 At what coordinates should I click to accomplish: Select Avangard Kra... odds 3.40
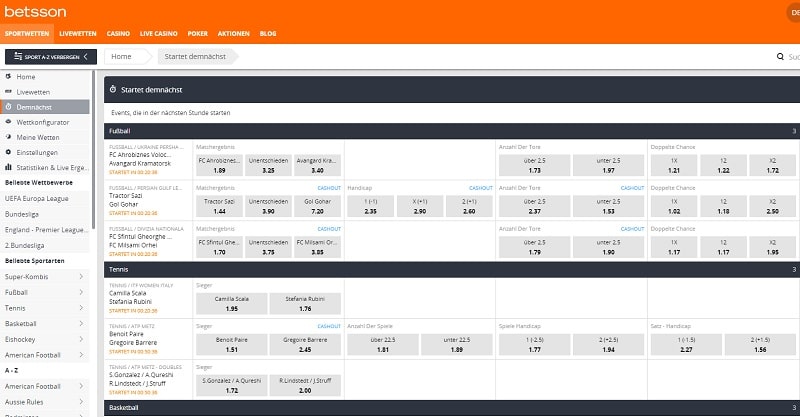[317, 165]
